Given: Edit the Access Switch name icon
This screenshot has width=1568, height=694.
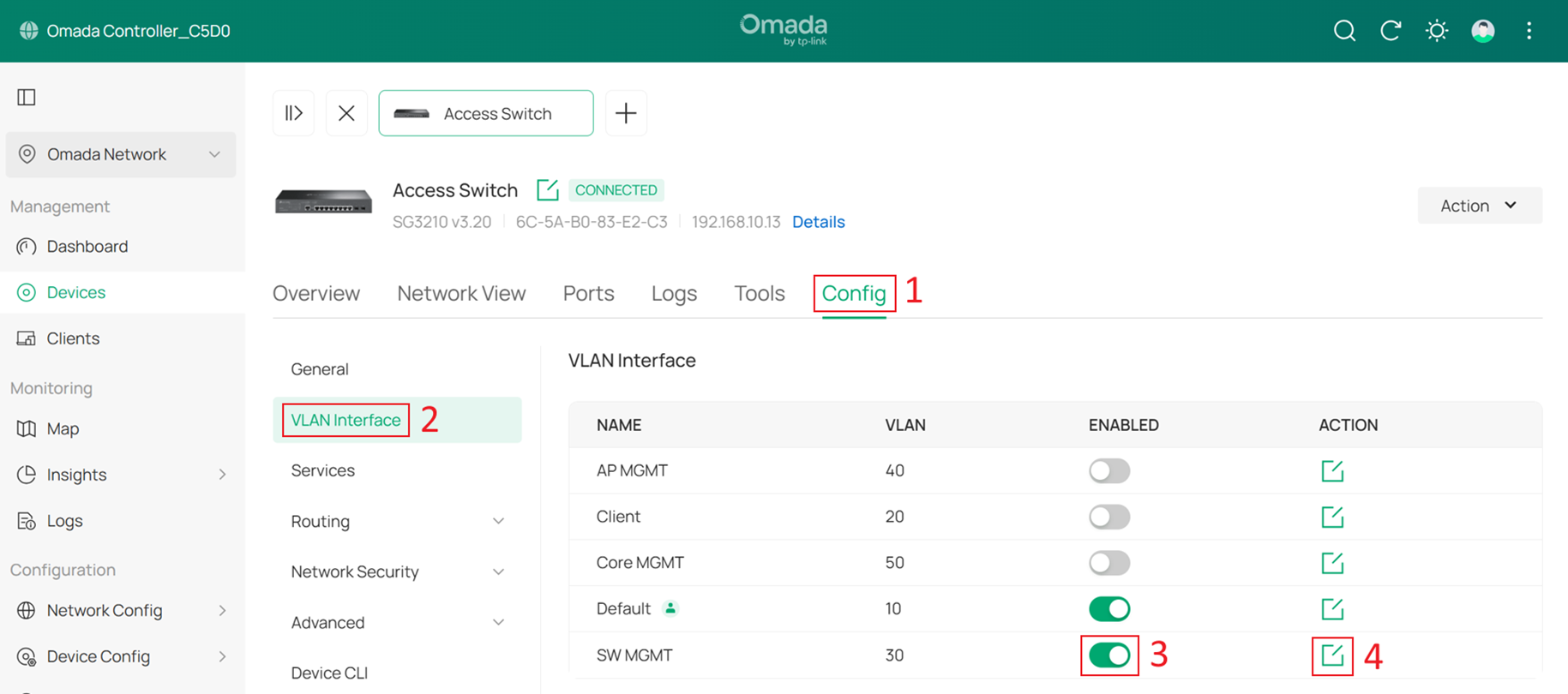Looking at the screenshot, I should coord(547,189).
